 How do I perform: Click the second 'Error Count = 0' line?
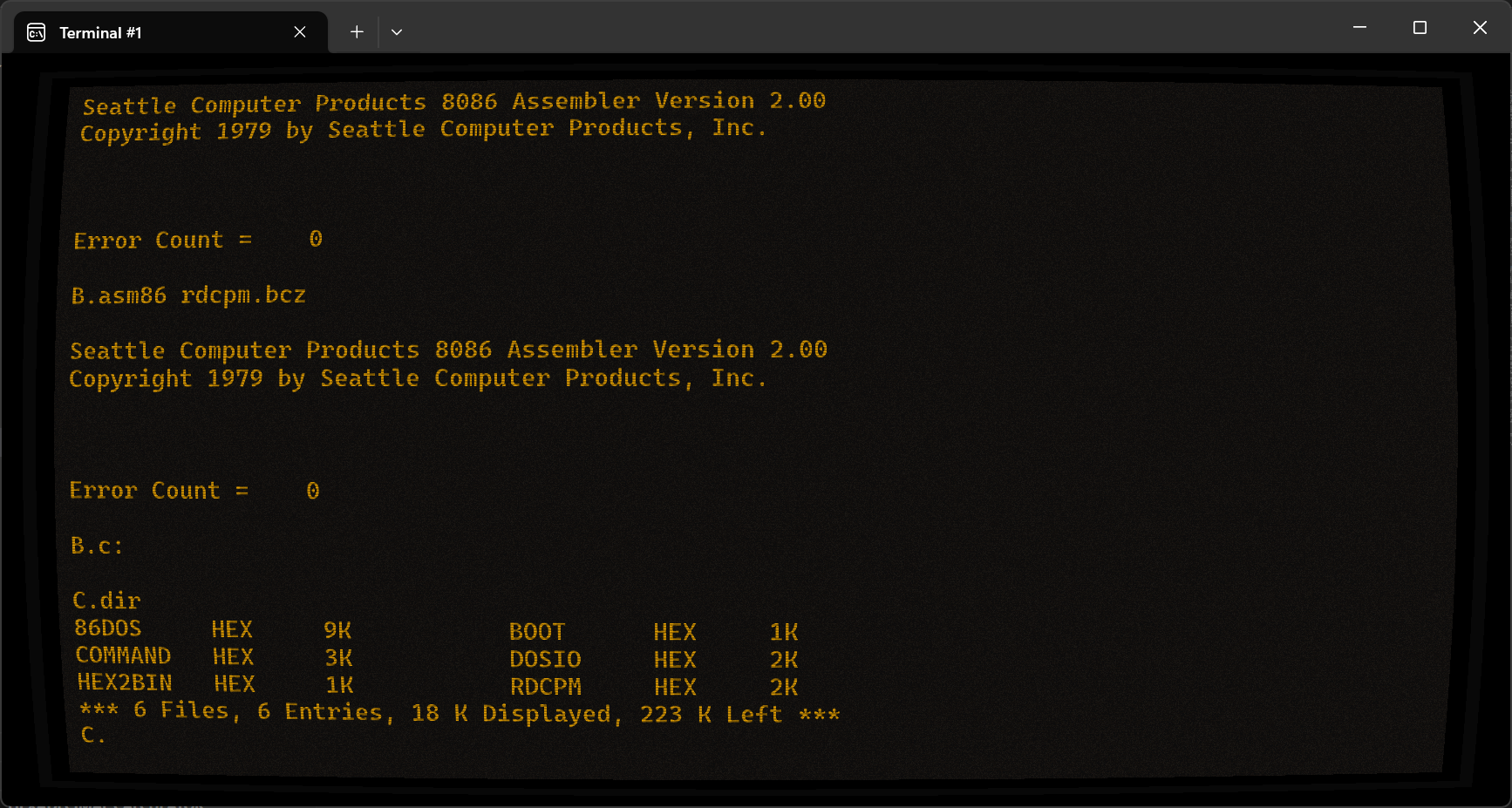[194, 491]
